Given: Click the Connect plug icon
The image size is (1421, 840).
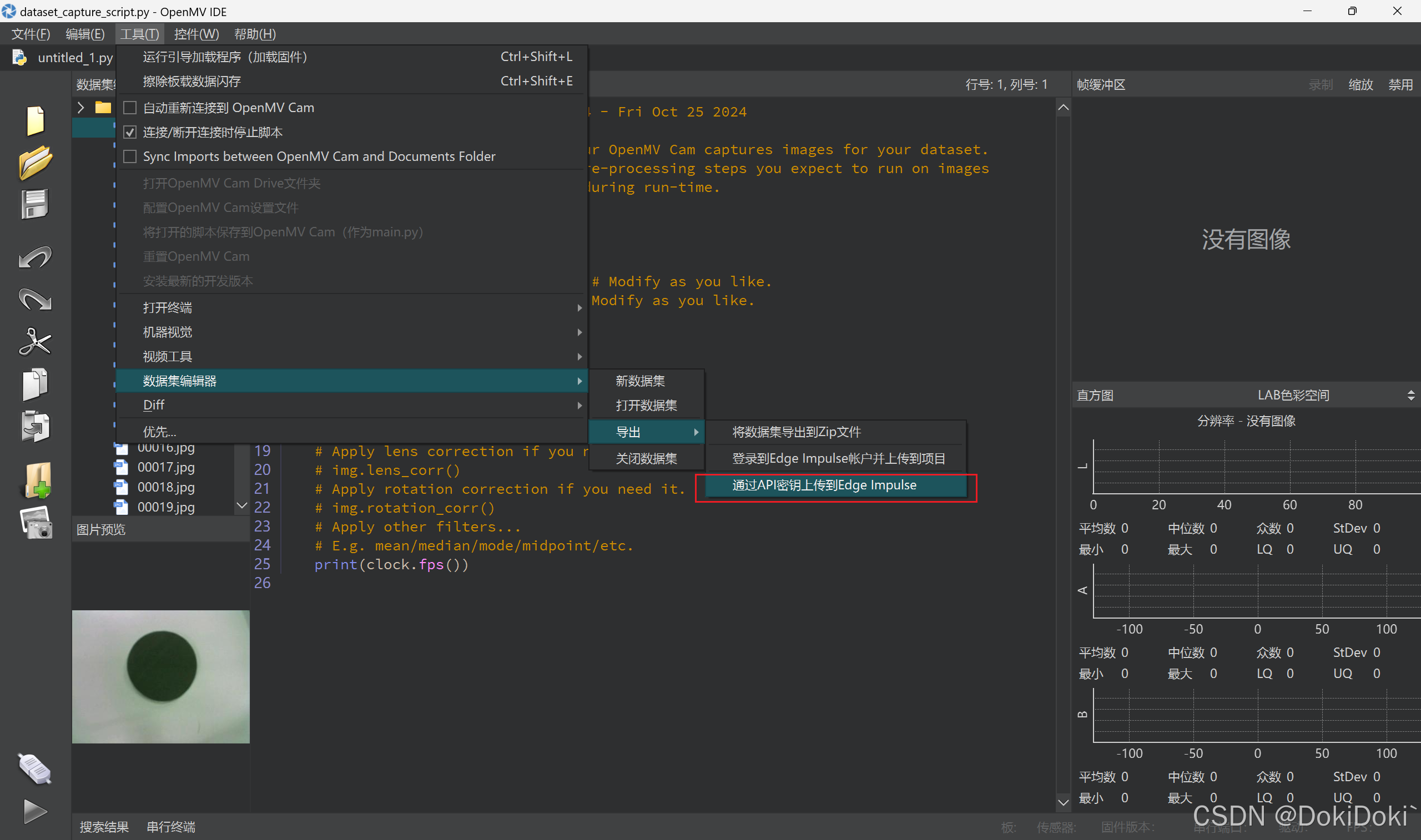Looking at the screenshot, I should (35, 768).
